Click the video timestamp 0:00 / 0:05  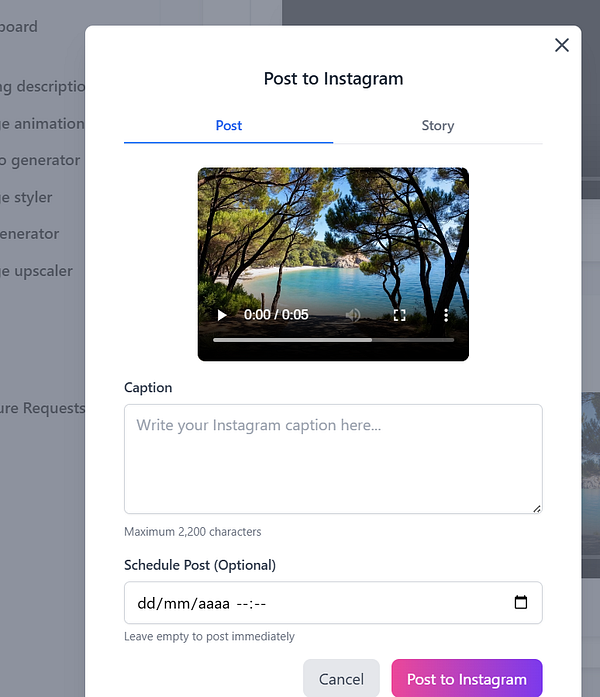(276, 315)
